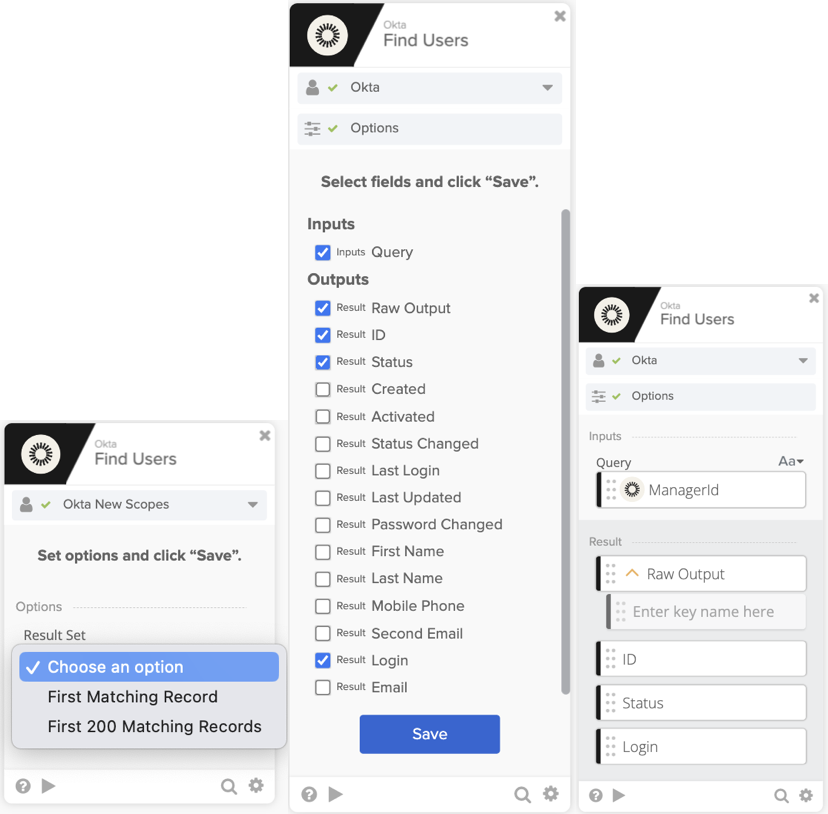Choose First 200 Matching Records
The image size is (828, 814).
(154, 727)
